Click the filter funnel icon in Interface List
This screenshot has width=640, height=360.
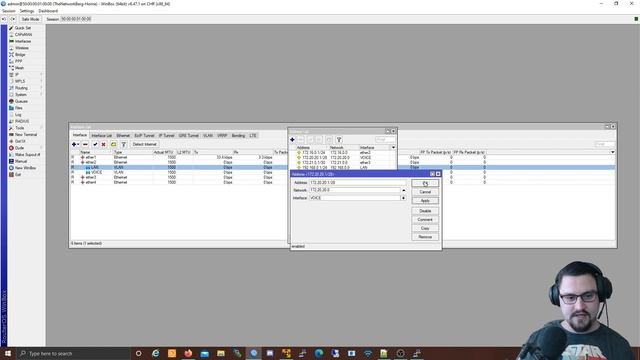123,144
